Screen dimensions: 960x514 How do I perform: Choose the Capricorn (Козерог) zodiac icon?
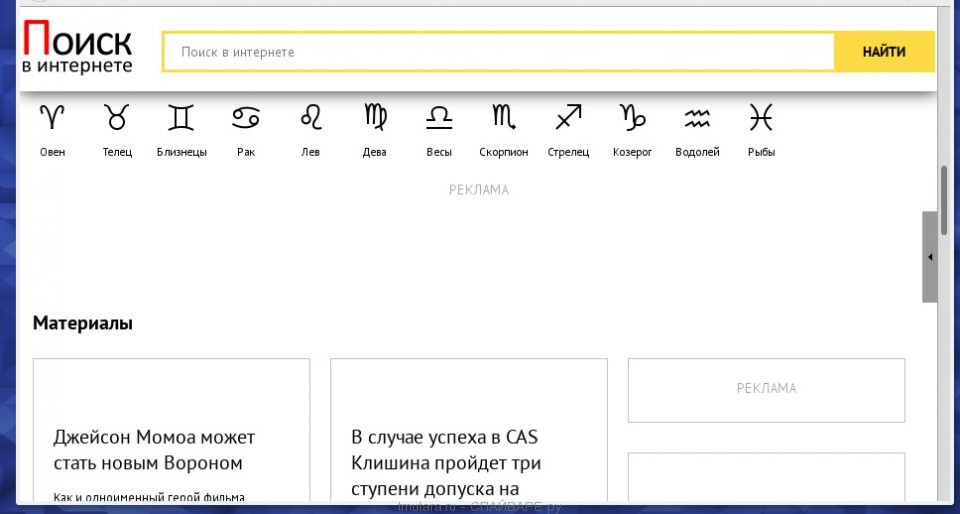click(632, 118)
